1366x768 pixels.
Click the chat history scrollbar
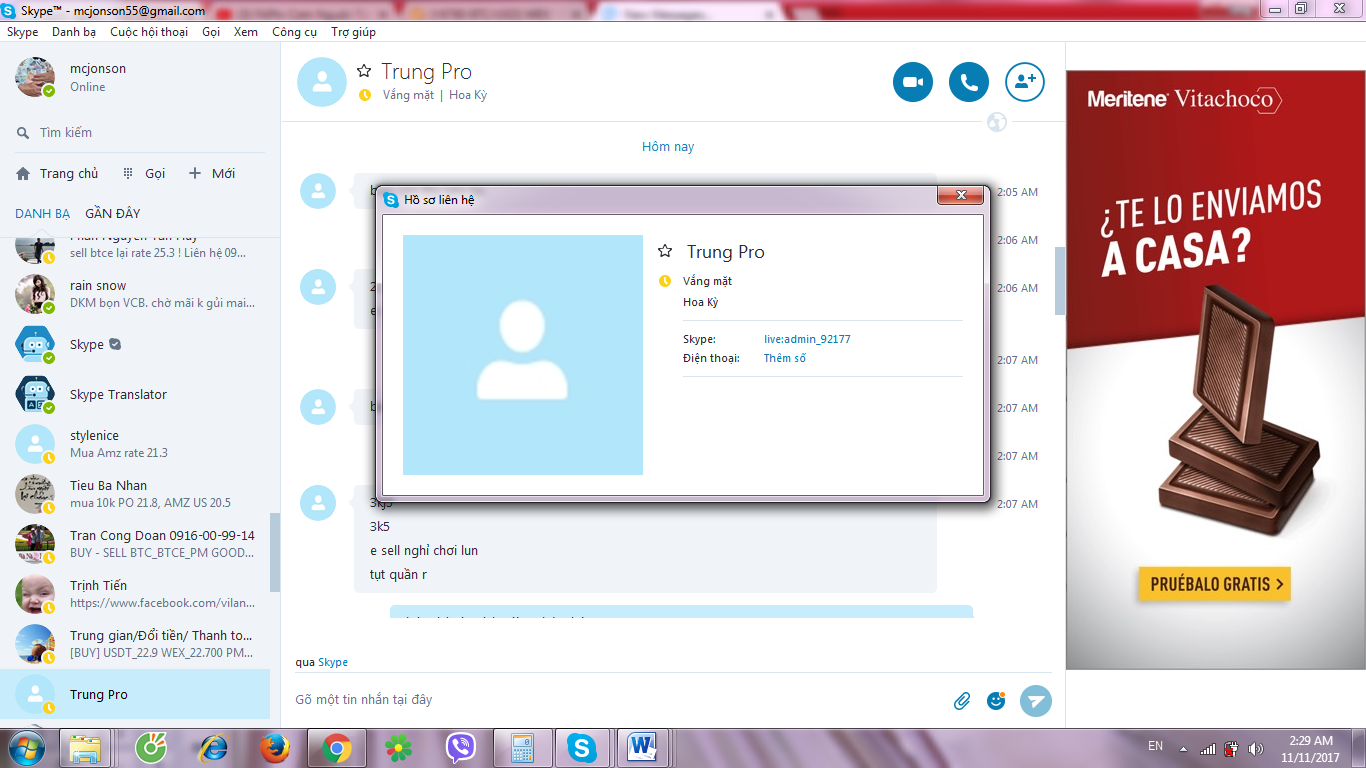(x=1060, y=281)
